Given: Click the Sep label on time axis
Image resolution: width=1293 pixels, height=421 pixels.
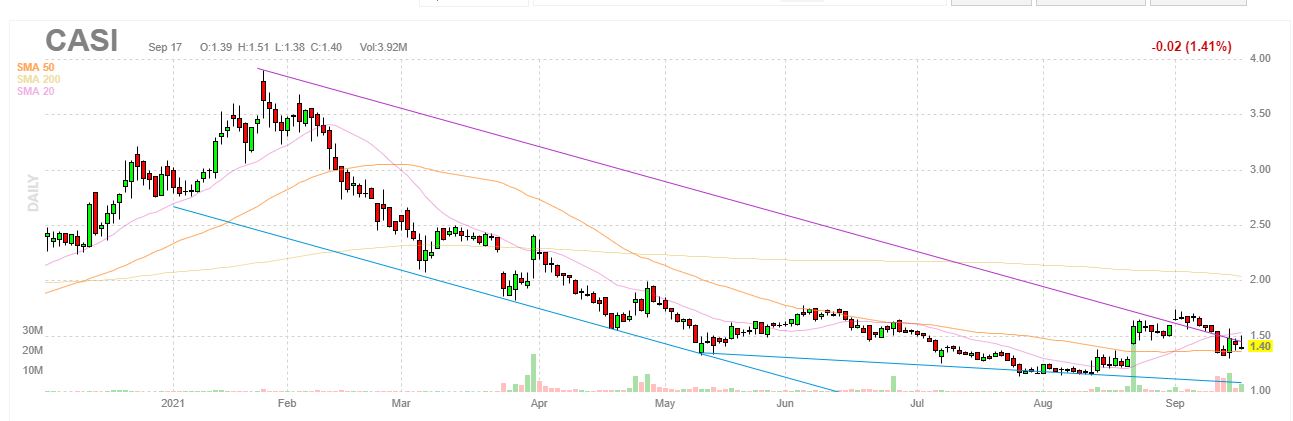Looking at the screenshot, I should point(1175,404).
